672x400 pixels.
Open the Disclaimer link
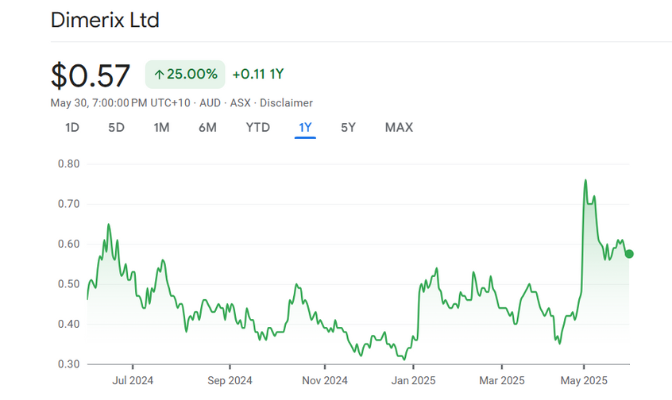coord(288,103)
